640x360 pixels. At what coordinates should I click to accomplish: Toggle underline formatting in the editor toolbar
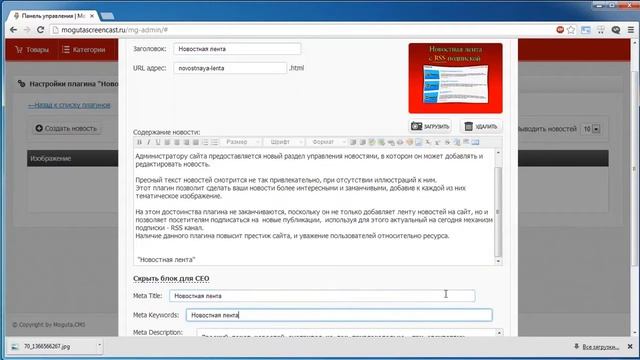[158, 142]
